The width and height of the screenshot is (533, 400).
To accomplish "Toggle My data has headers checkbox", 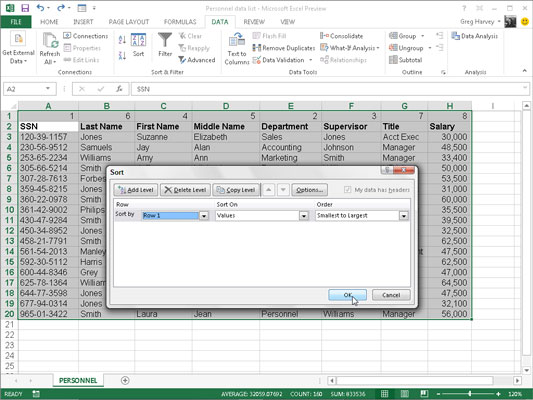I will [x=347, y=190].
